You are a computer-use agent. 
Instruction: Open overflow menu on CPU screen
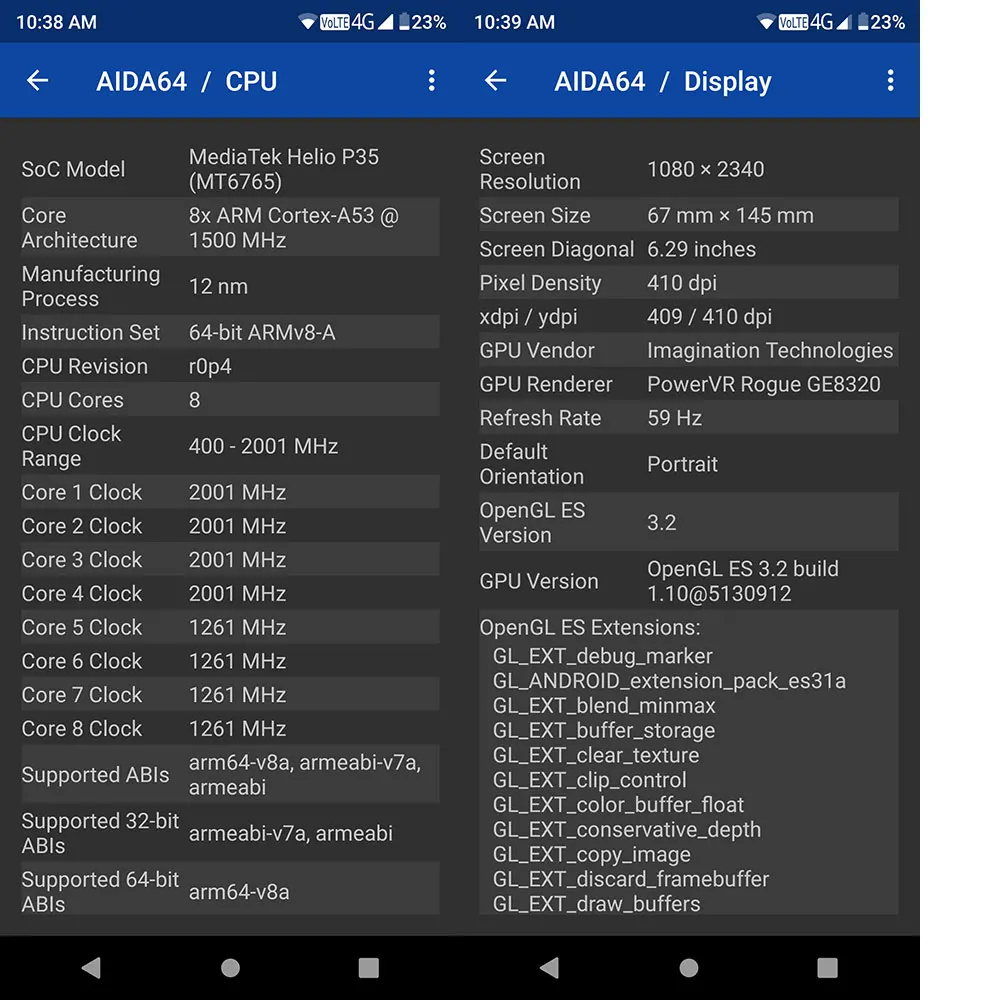pos(432,80)
